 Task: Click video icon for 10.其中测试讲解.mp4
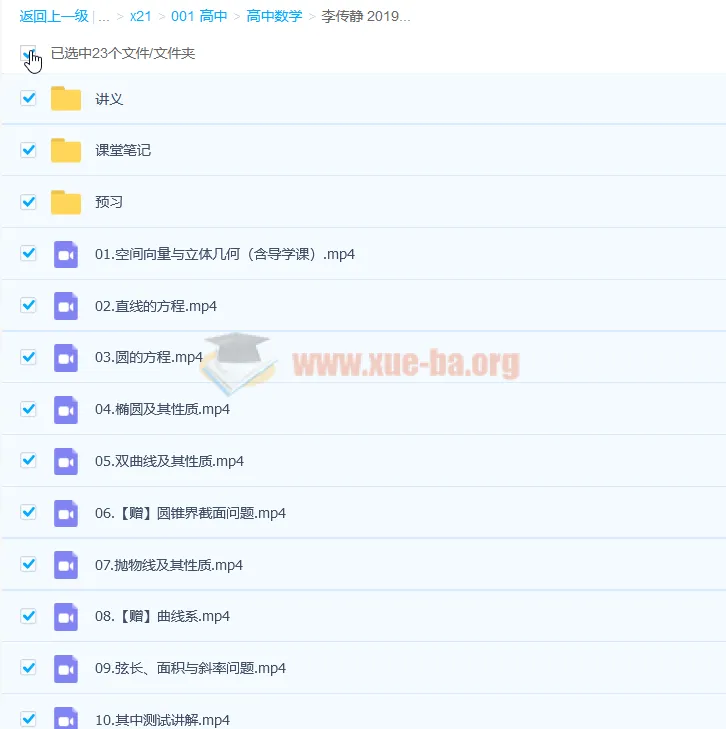coord(66,718)
